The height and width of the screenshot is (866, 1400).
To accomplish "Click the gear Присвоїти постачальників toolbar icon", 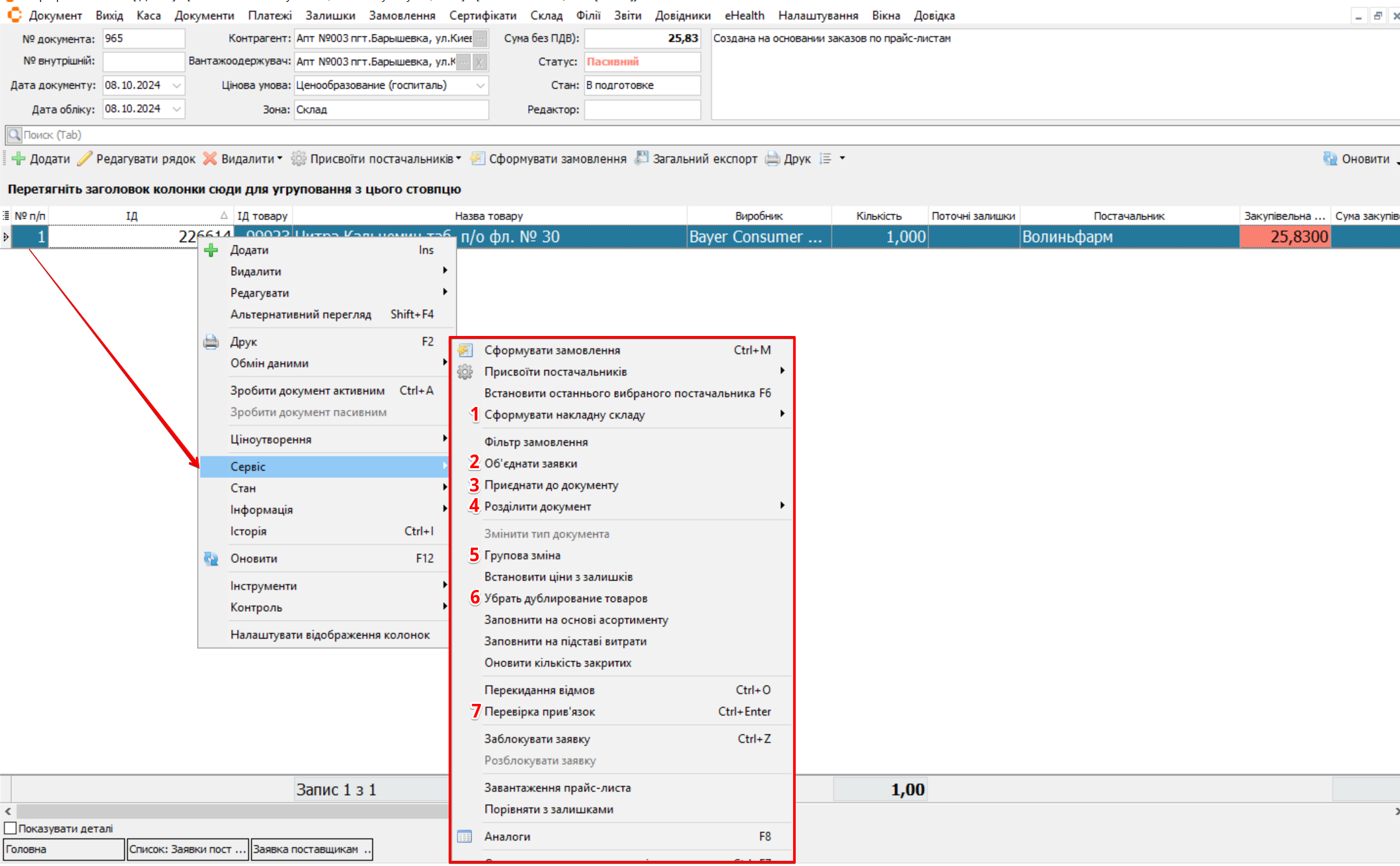I will (x=298, y=159).
